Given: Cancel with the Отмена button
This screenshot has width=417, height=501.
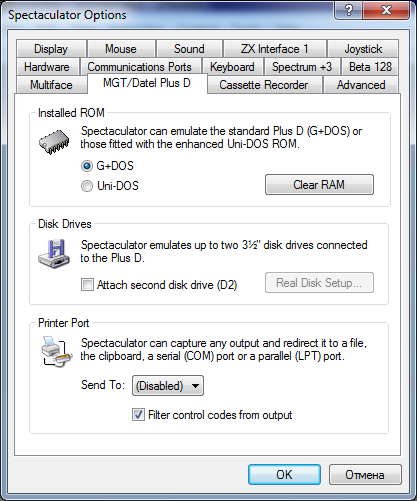Looking at the screenshot, I should click(x=365, y=475).
